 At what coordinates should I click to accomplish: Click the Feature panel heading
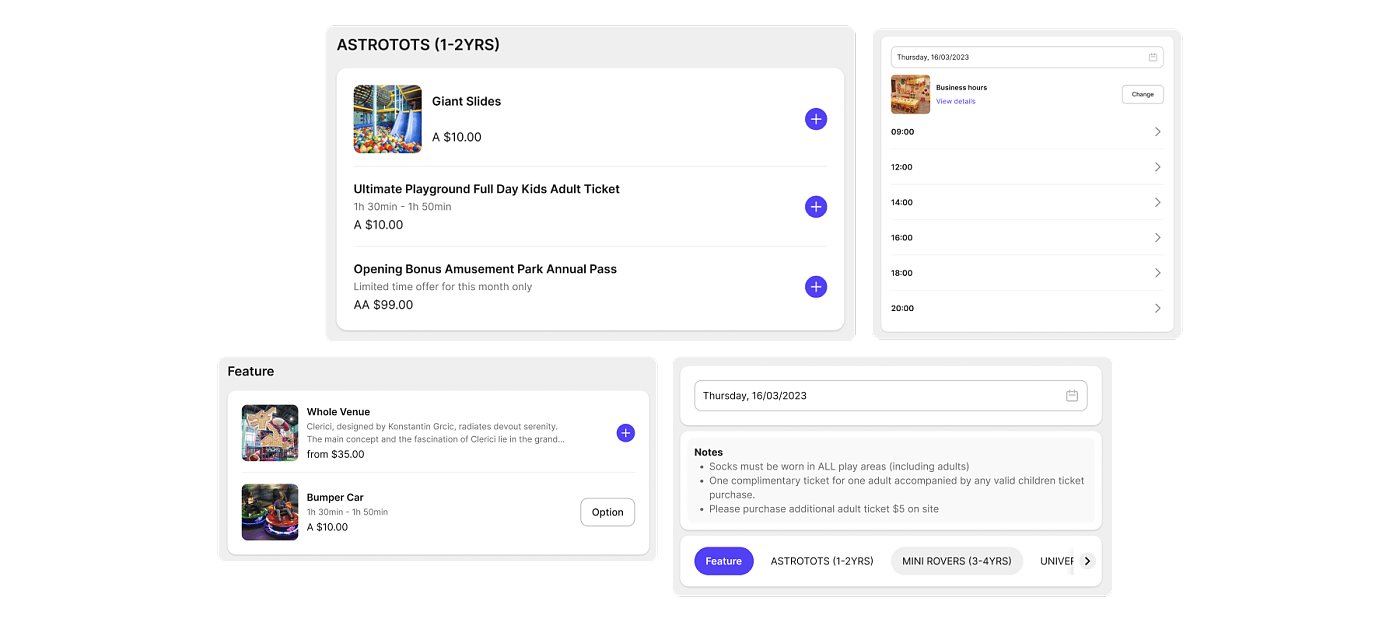coord(251,371)
